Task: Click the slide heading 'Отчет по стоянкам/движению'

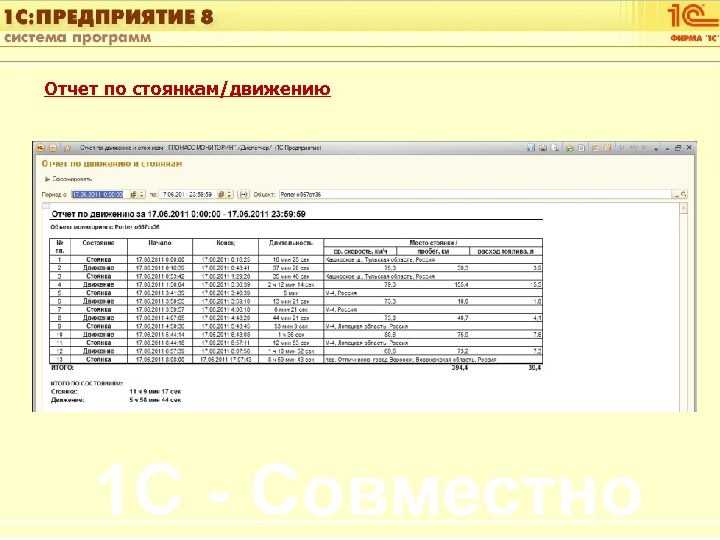Action: [187, 89]
